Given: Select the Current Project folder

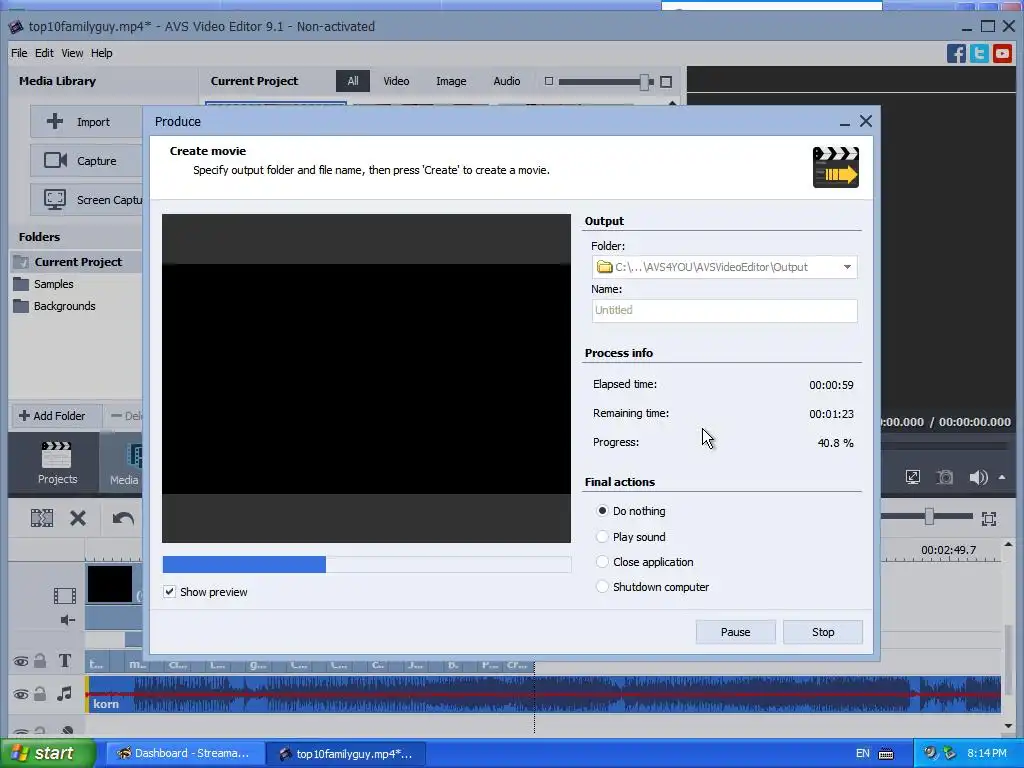Looking at the screenshot, I should coord(76,262).
